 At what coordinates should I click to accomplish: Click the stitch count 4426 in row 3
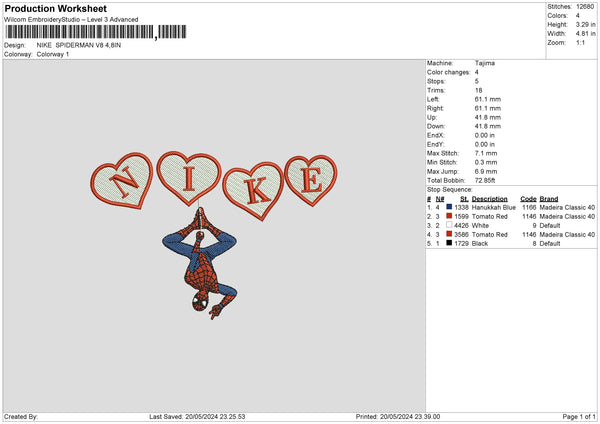pyautogui.click(x=461, y=225)
